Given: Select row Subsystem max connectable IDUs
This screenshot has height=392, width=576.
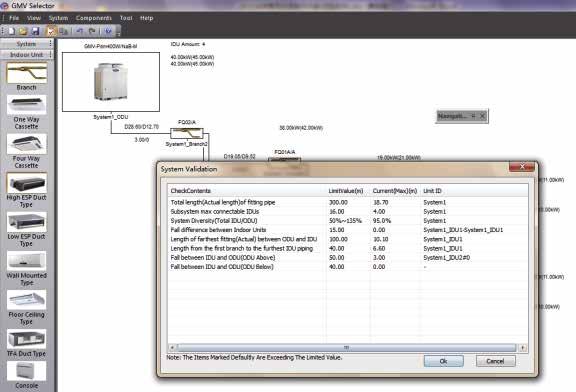Looking at the screenshot, I should (x=348, y=212).
